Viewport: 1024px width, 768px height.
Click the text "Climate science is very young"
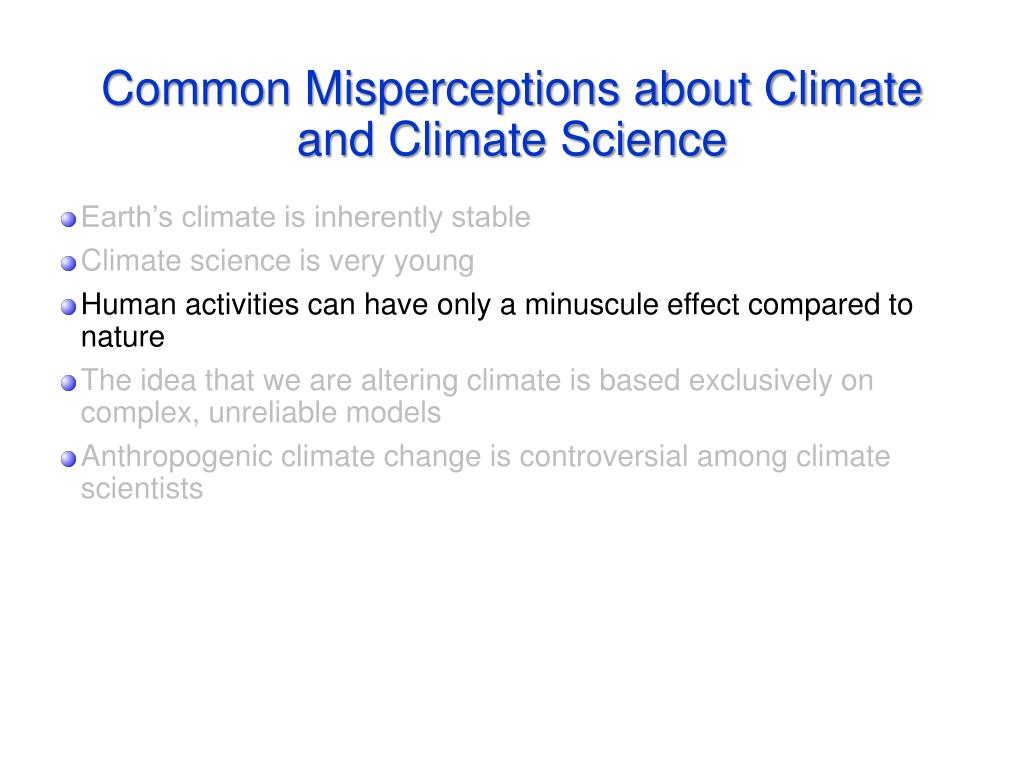[278, 262]
